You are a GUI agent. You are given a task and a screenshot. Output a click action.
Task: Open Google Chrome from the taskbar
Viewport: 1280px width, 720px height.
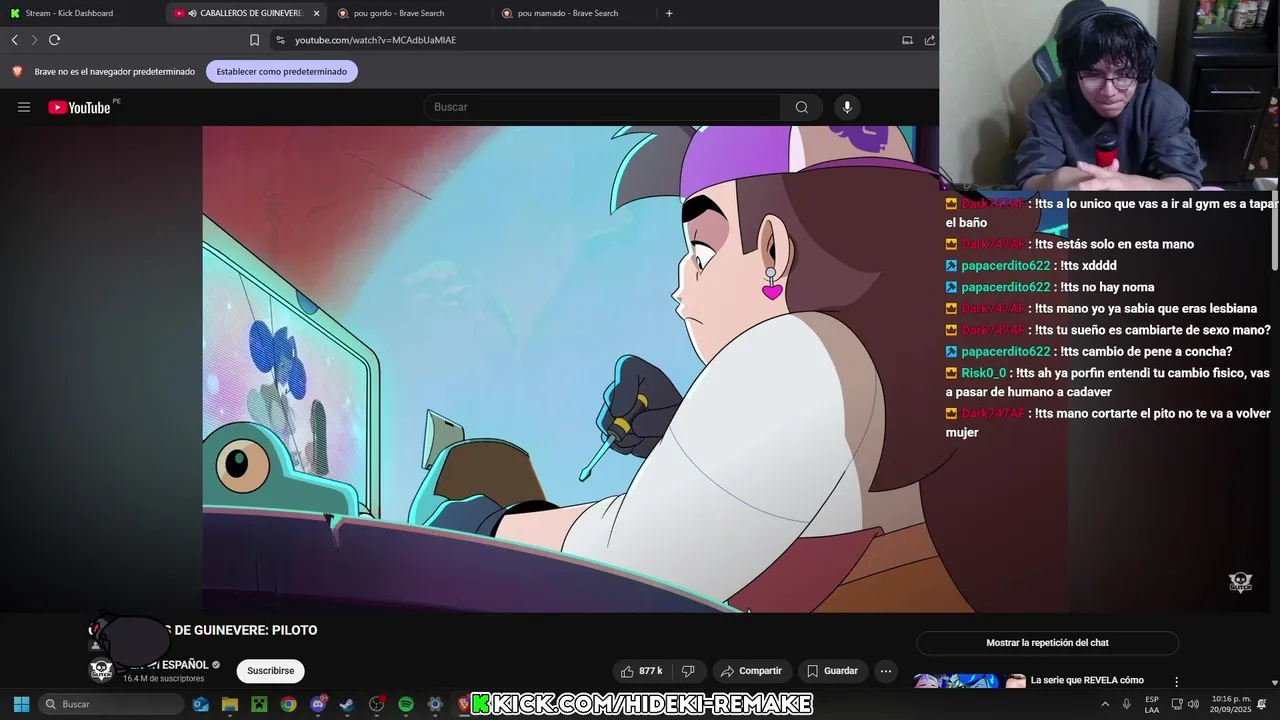coord(288,704)
